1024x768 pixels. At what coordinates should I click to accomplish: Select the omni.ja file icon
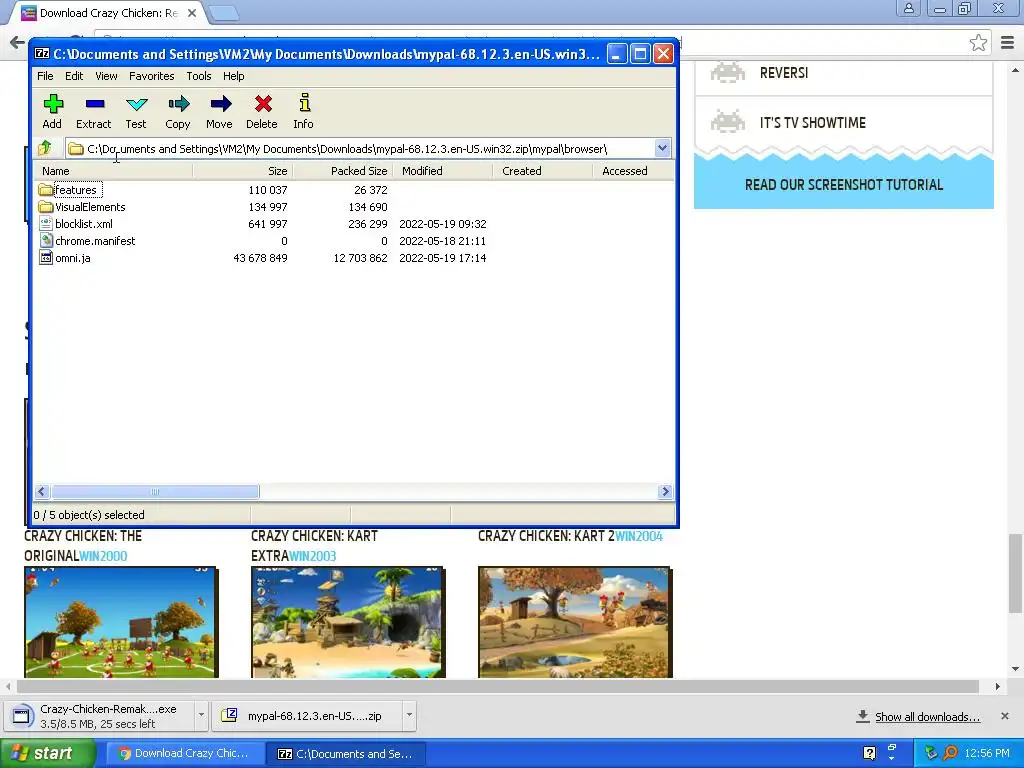[x=46, y=258]
